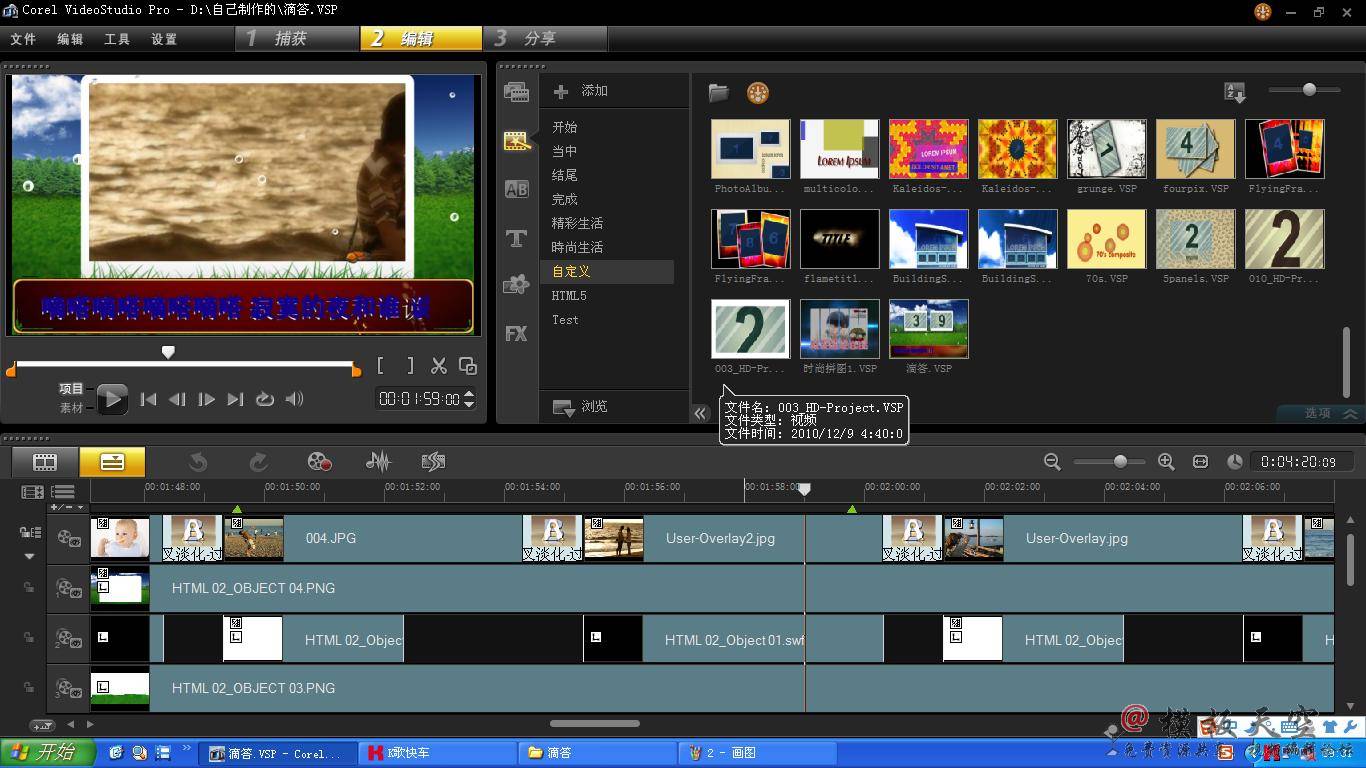This screenshot has height=768, width=1366.
Task: Fit project in timeline window
Action: [x=1200, y=462]
